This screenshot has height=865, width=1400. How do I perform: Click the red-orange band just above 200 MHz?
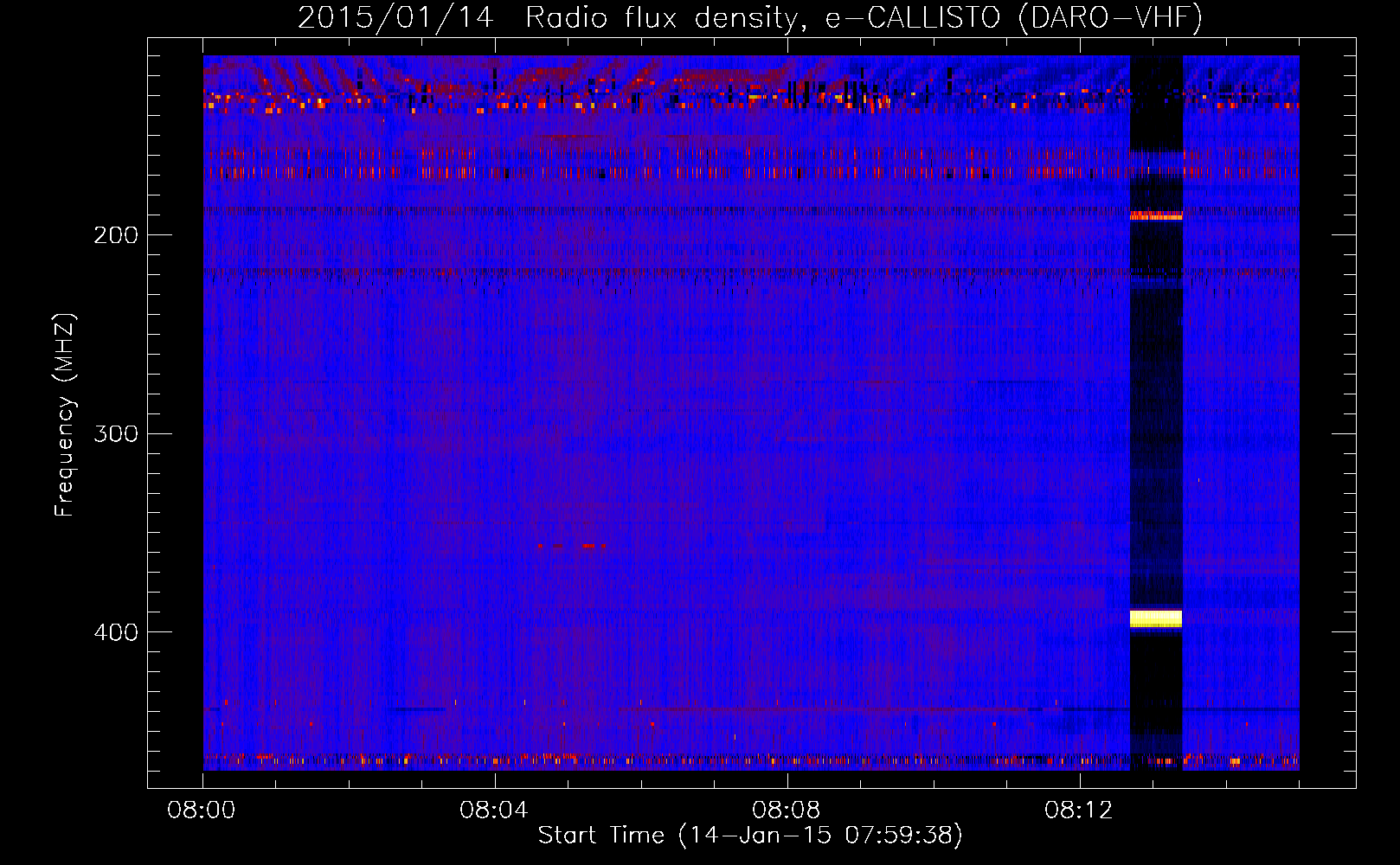[x=1156, y=215]
